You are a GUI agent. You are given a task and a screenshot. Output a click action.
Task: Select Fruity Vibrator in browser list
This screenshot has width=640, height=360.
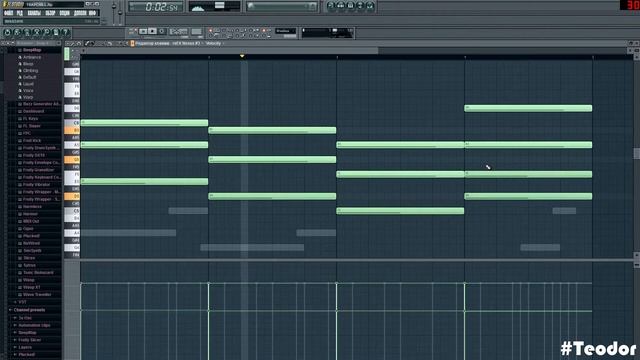[36, 184]
